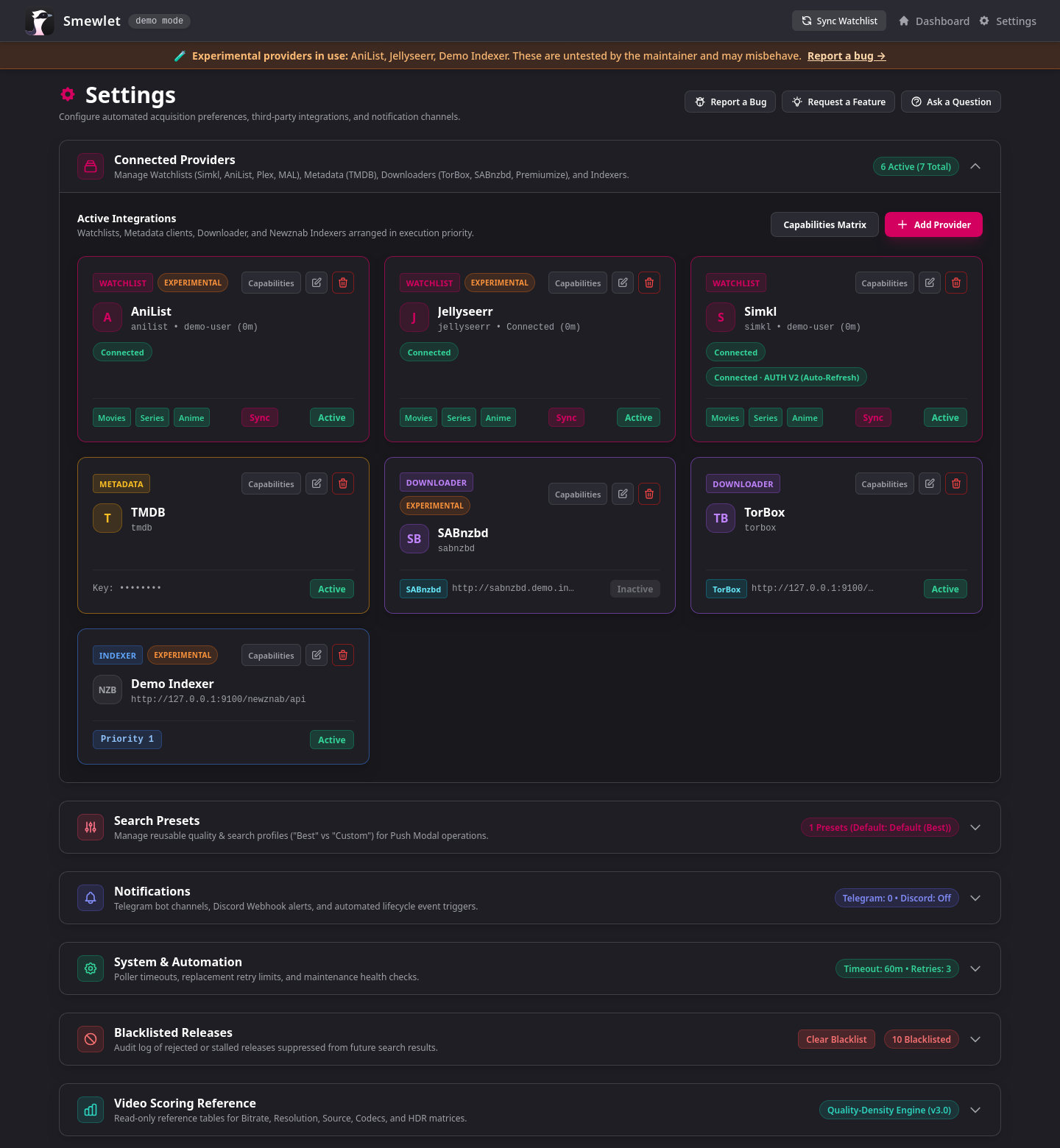The image size is (1060, 1148).
Task: Open Settings in top navigation
Action: coord(1008,21)
